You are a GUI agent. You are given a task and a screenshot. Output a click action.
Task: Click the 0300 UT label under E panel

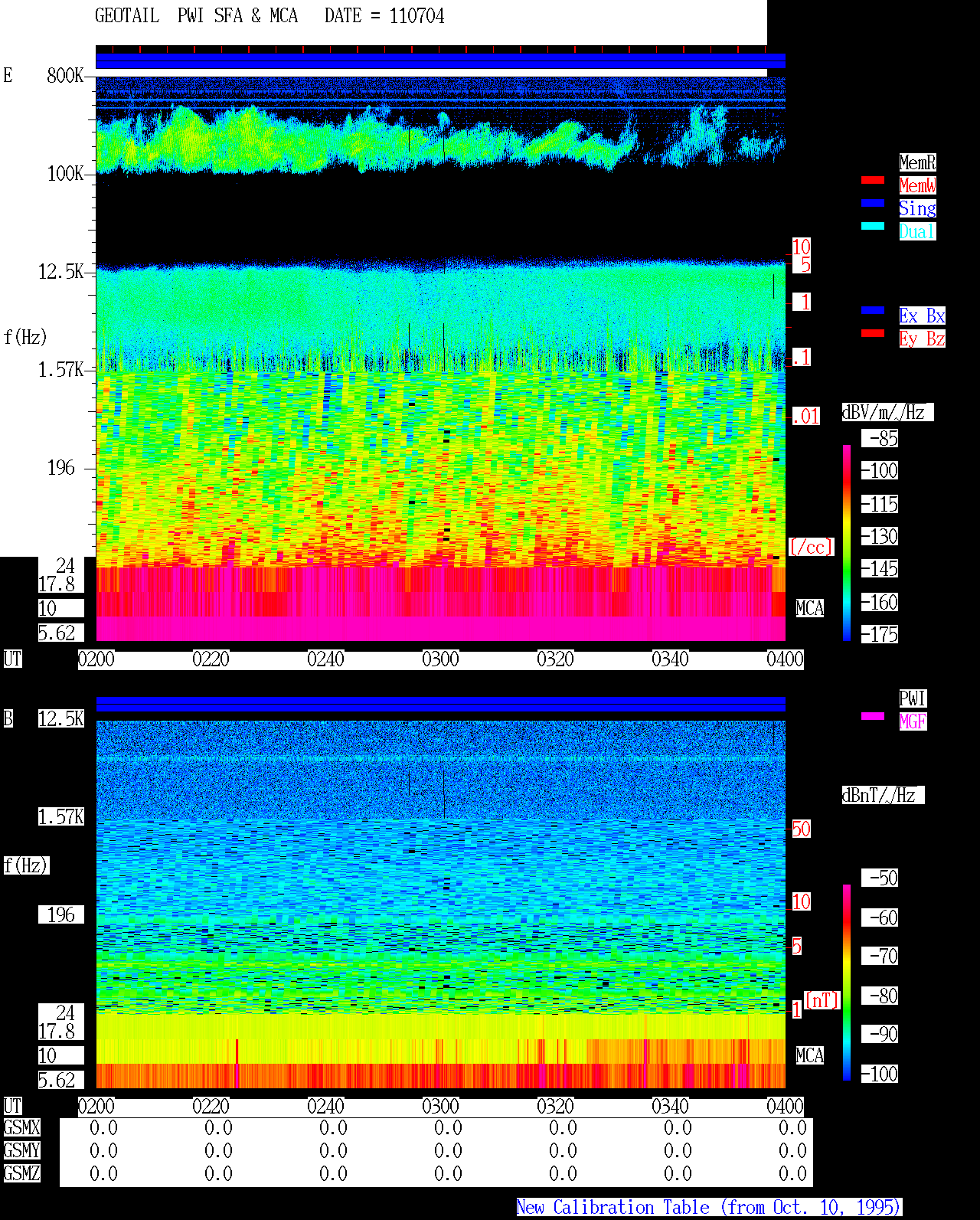tap(440, 659)
